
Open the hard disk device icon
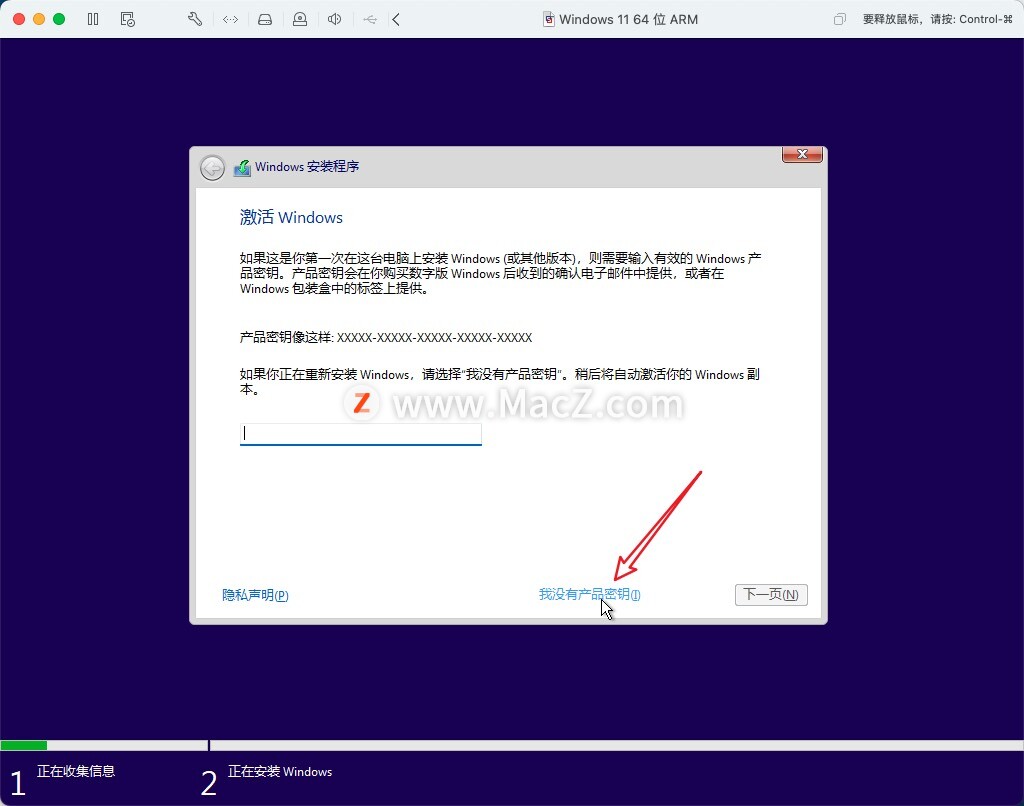pos(264,20)
